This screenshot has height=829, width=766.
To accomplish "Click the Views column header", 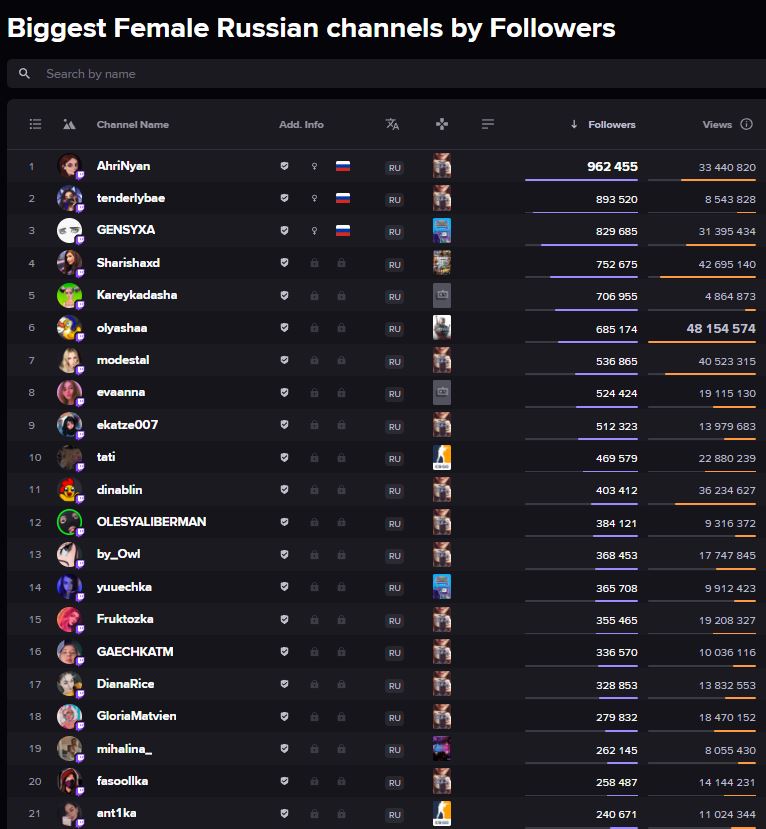I will pyautogui.click(x=717, y=125).
